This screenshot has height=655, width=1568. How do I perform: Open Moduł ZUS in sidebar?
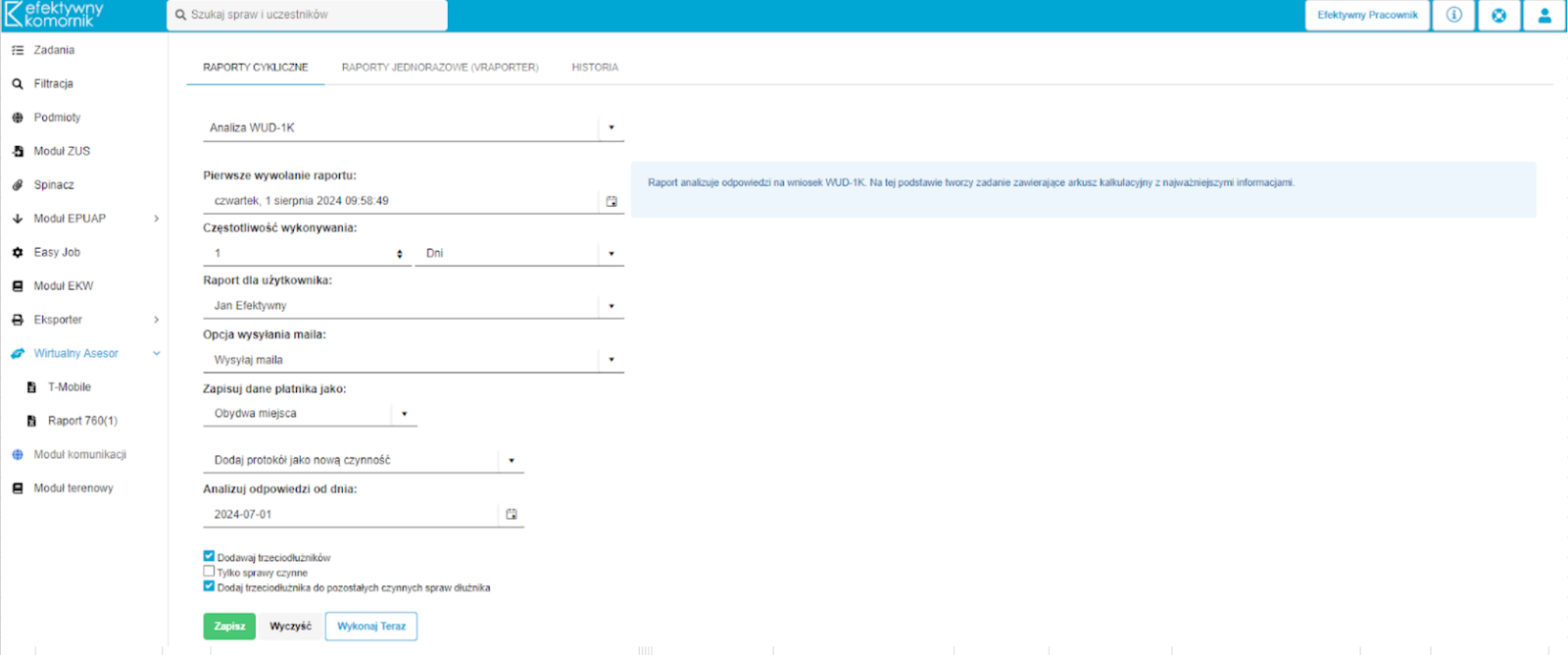[x=62, y=152]
